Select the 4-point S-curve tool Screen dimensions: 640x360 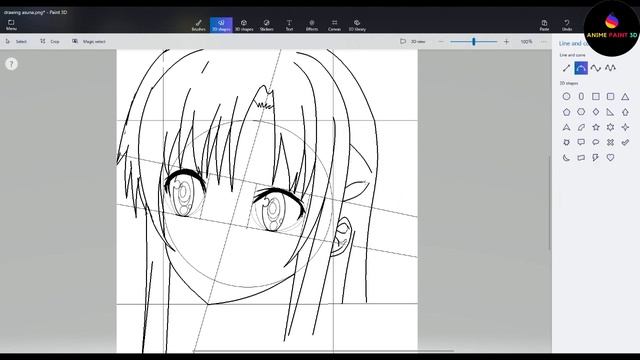point(596,68)
